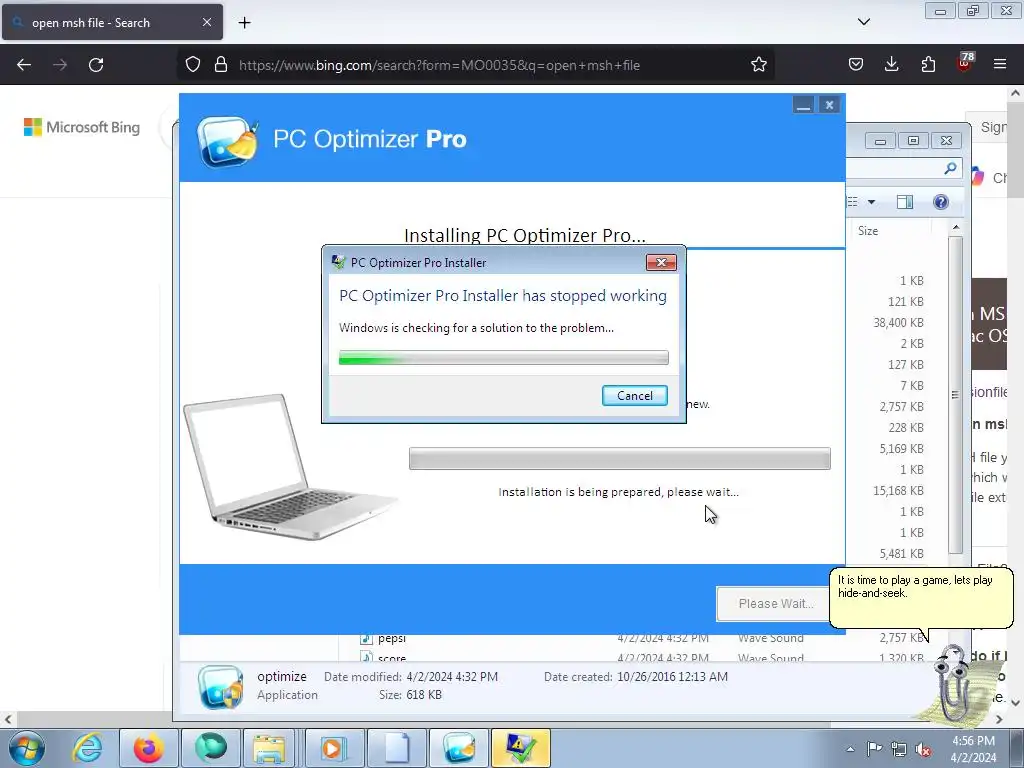Show hidden system tray icons
Screen dimensions: 1024x768
(x=850, y=749)
